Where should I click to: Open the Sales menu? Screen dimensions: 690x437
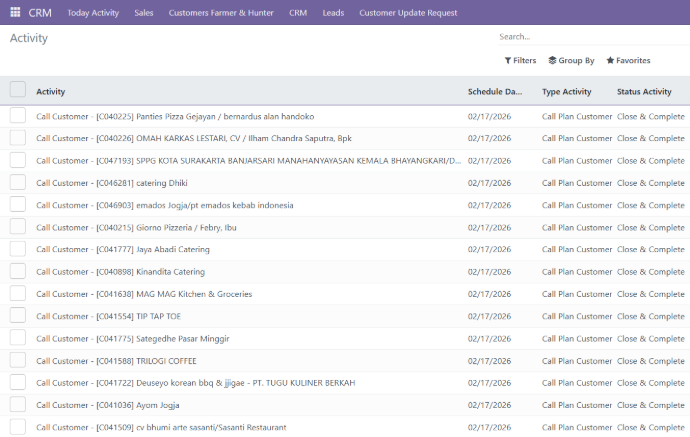[144, 13]
